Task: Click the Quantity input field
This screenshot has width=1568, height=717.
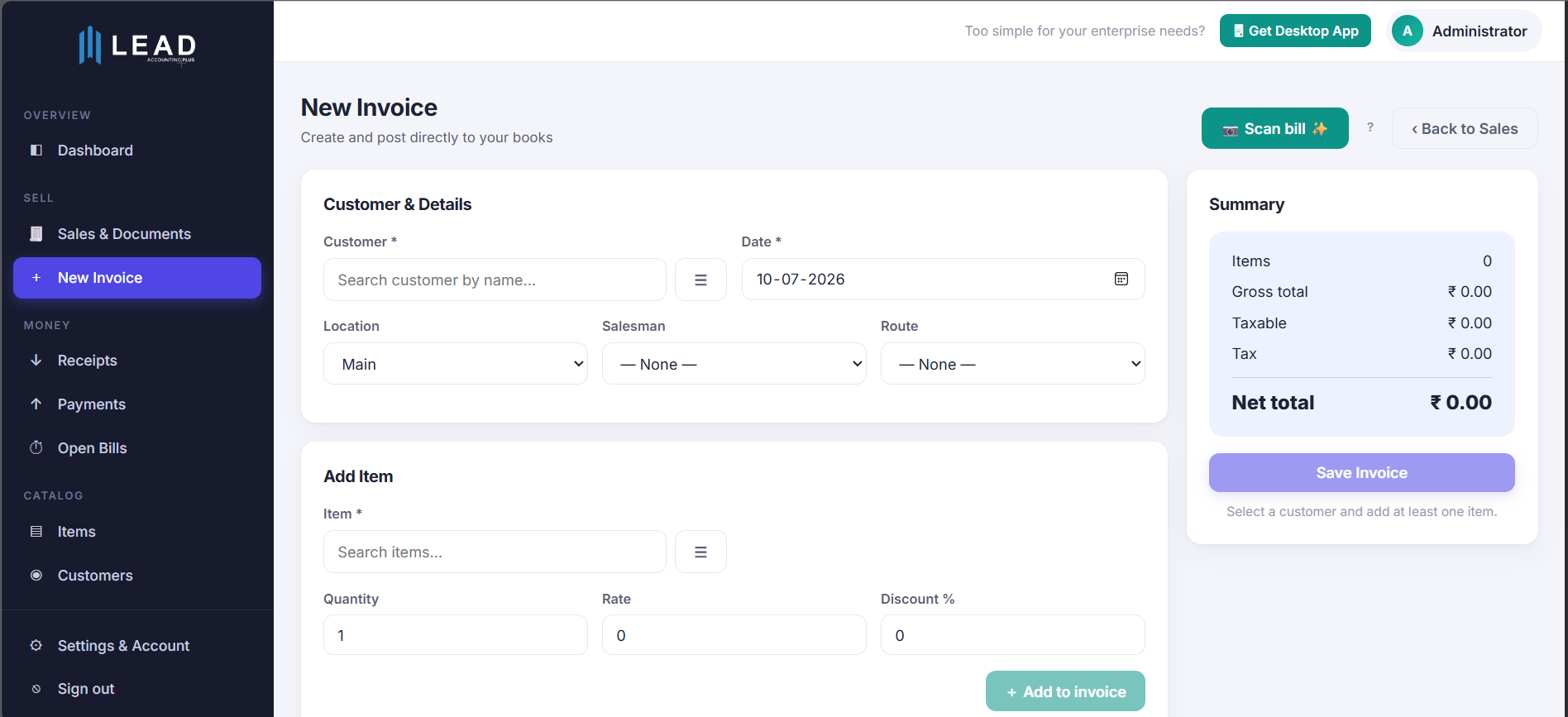Action: (x=456, y=635)
